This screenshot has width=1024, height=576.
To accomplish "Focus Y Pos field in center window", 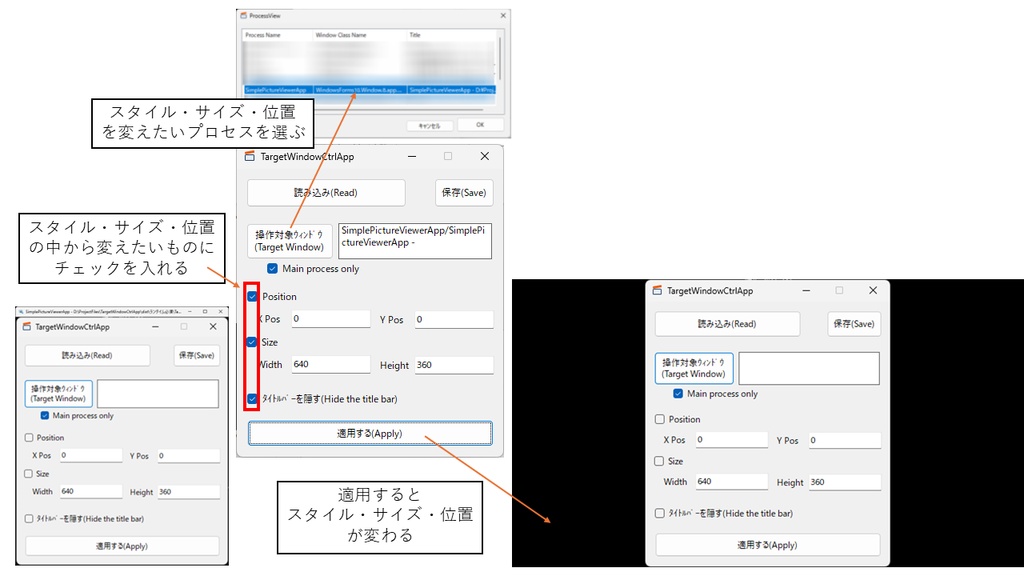I will [454, 319].
